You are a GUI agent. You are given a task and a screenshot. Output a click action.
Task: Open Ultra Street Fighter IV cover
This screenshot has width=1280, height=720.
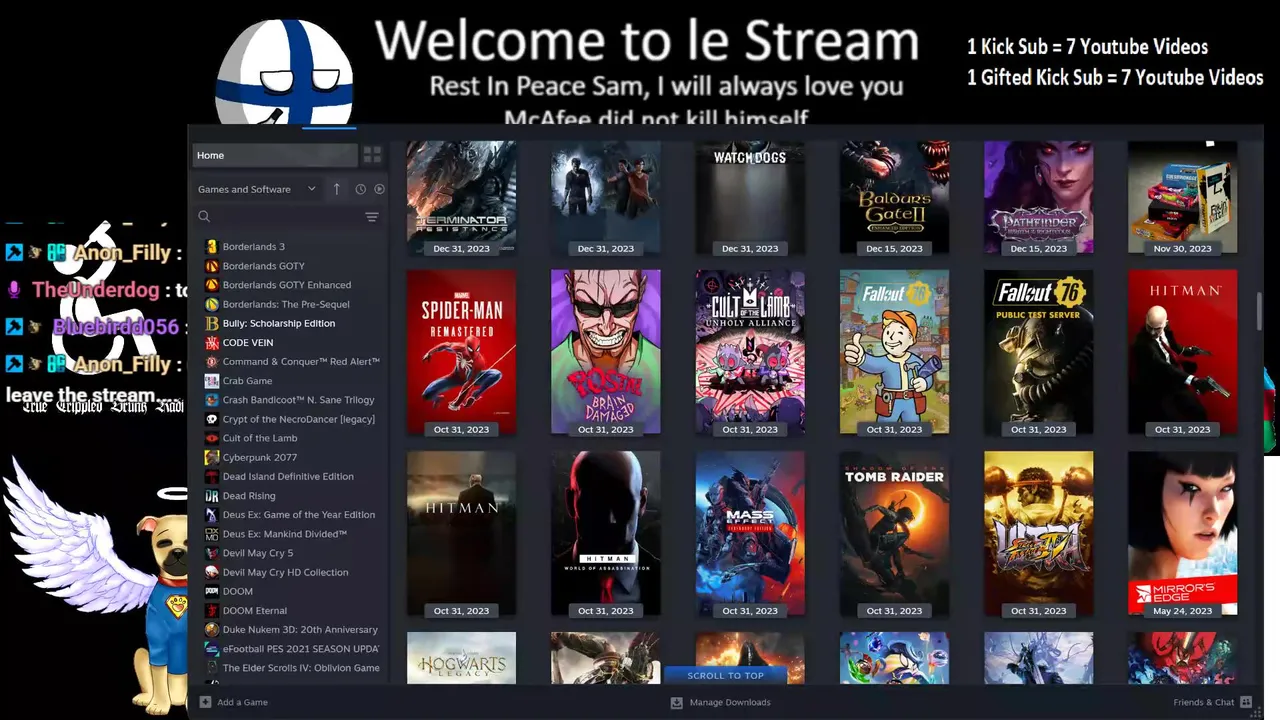(1038, 533)
